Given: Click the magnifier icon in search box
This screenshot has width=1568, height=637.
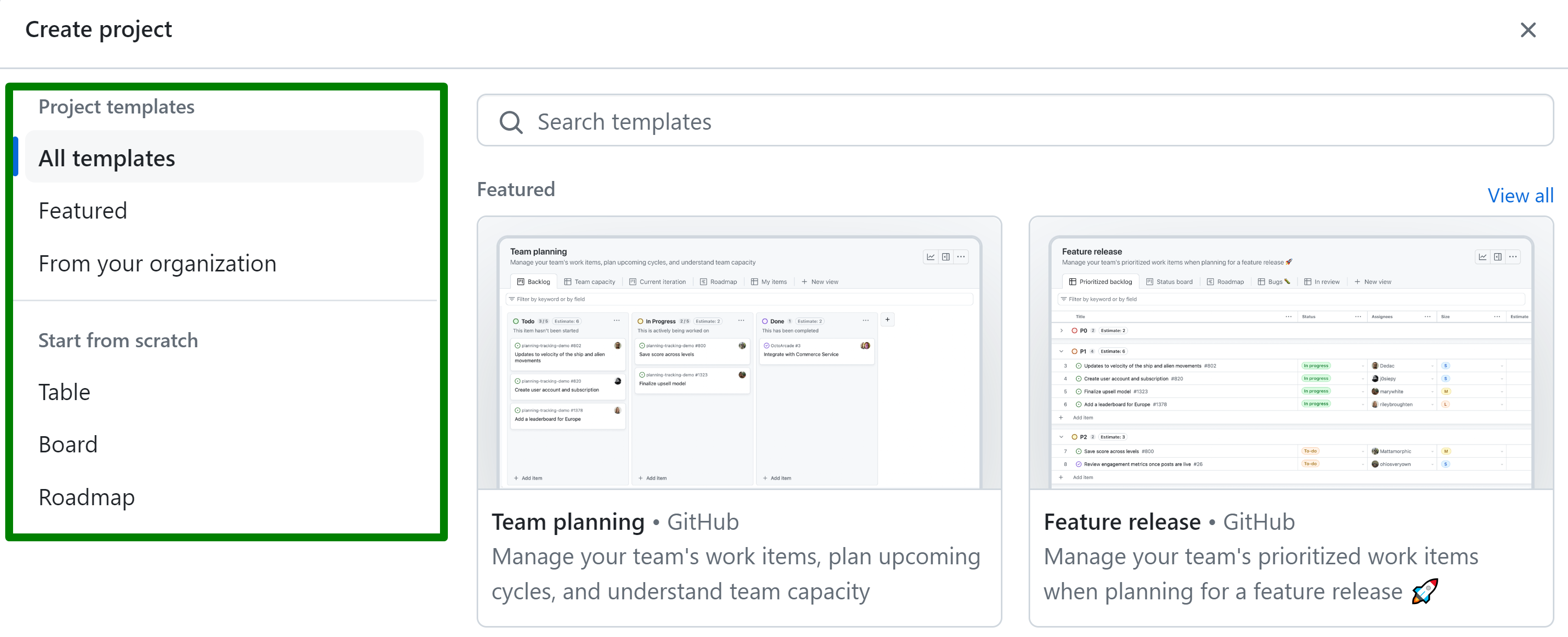Looking at the screenshot, I should pos(510,122).
